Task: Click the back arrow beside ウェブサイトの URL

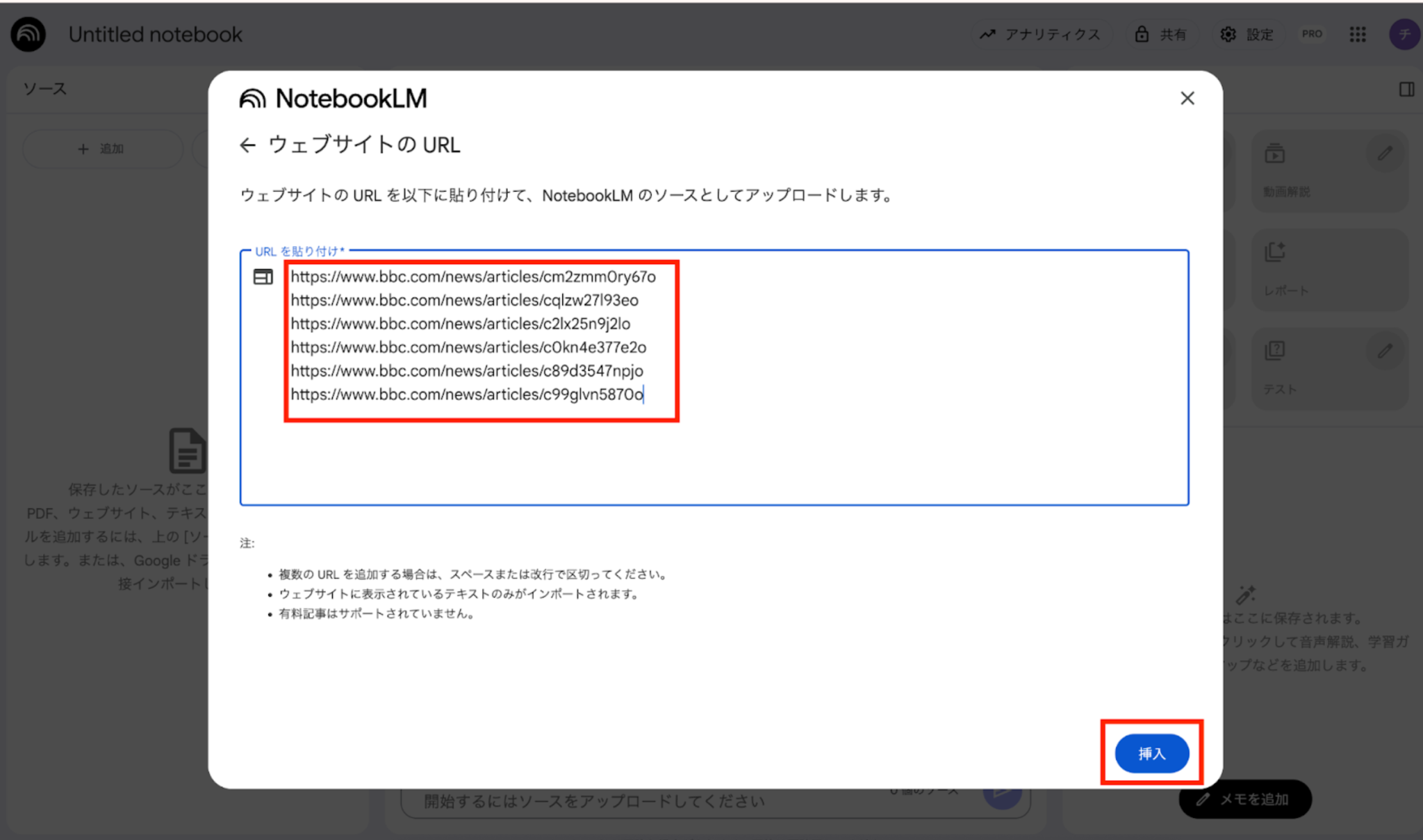Action: click(247, 145)
